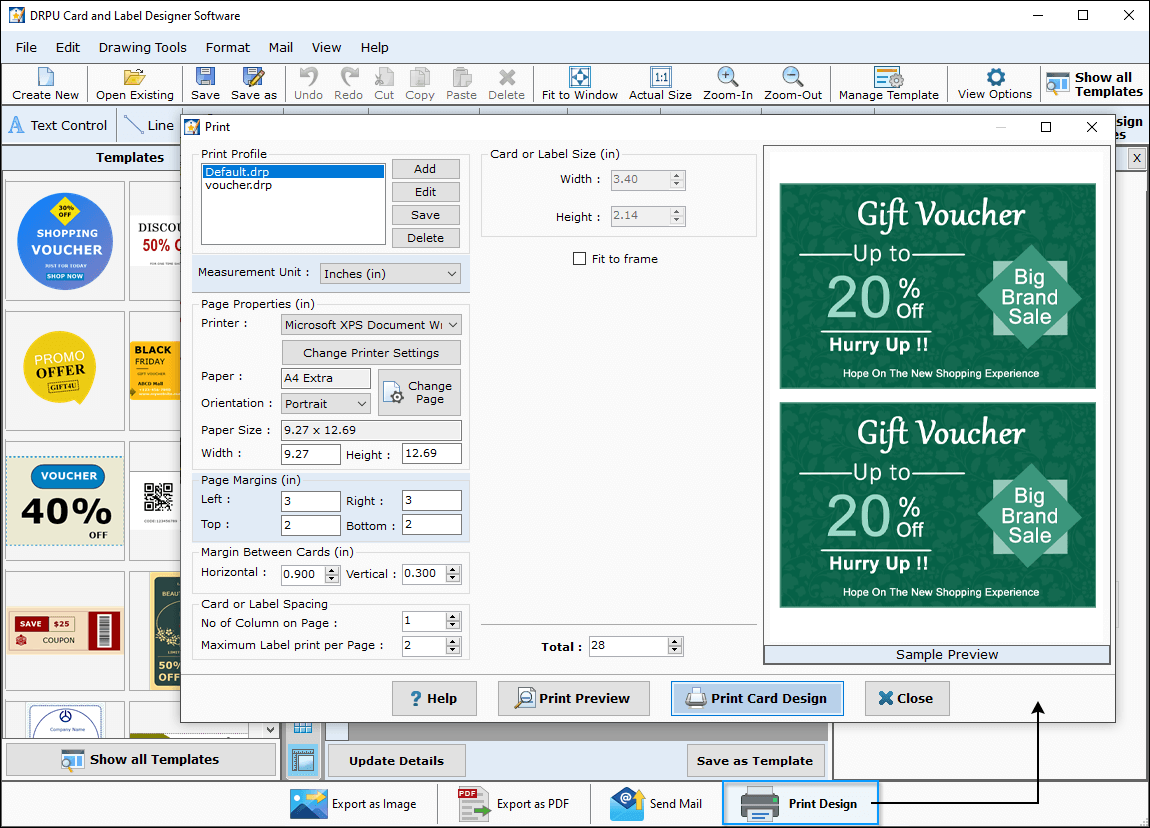1150x828 pixels.
Task: Select the Line drawing tool
Action: [x=150, y=125]
